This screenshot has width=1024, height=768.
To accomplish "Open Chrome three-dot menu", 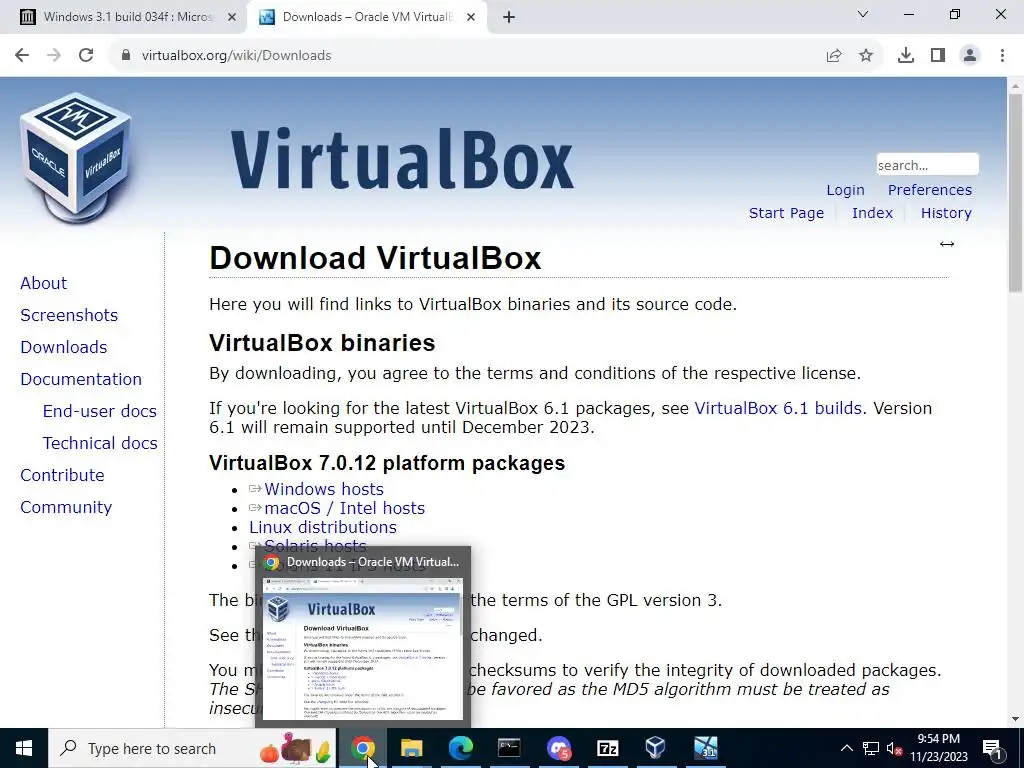I will [x=1002, y=56].
